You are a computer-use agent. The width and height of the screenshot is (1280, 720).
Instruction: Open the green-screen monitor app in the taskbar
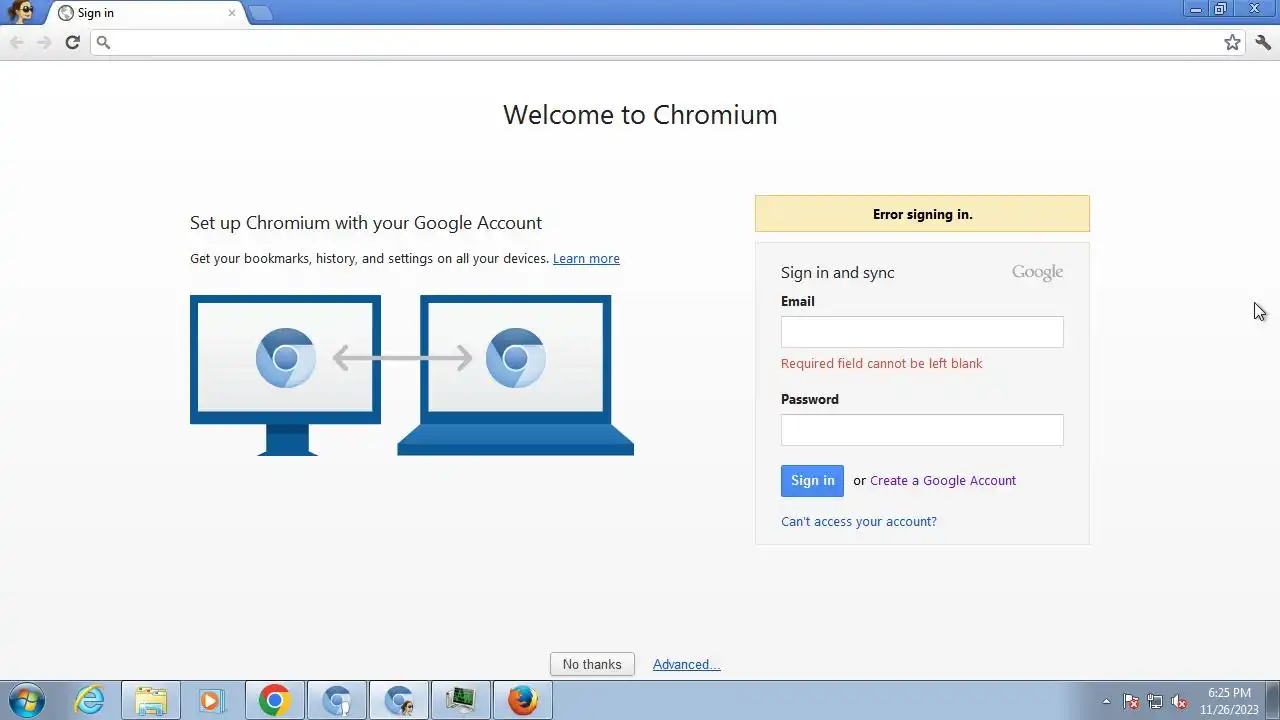[461, 700]
